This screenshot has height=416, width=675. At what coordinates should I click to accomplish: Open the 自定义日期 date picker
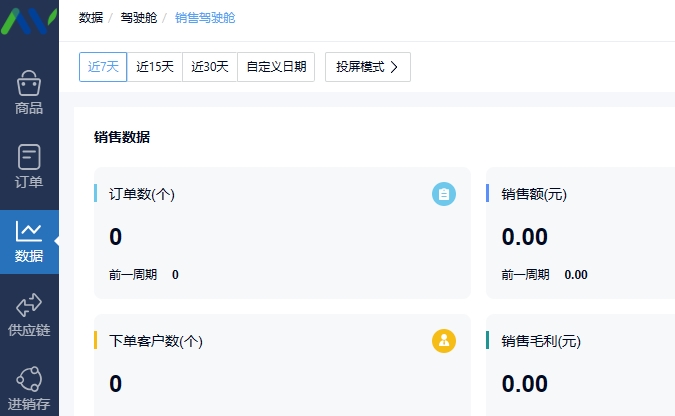click(276, 67)
